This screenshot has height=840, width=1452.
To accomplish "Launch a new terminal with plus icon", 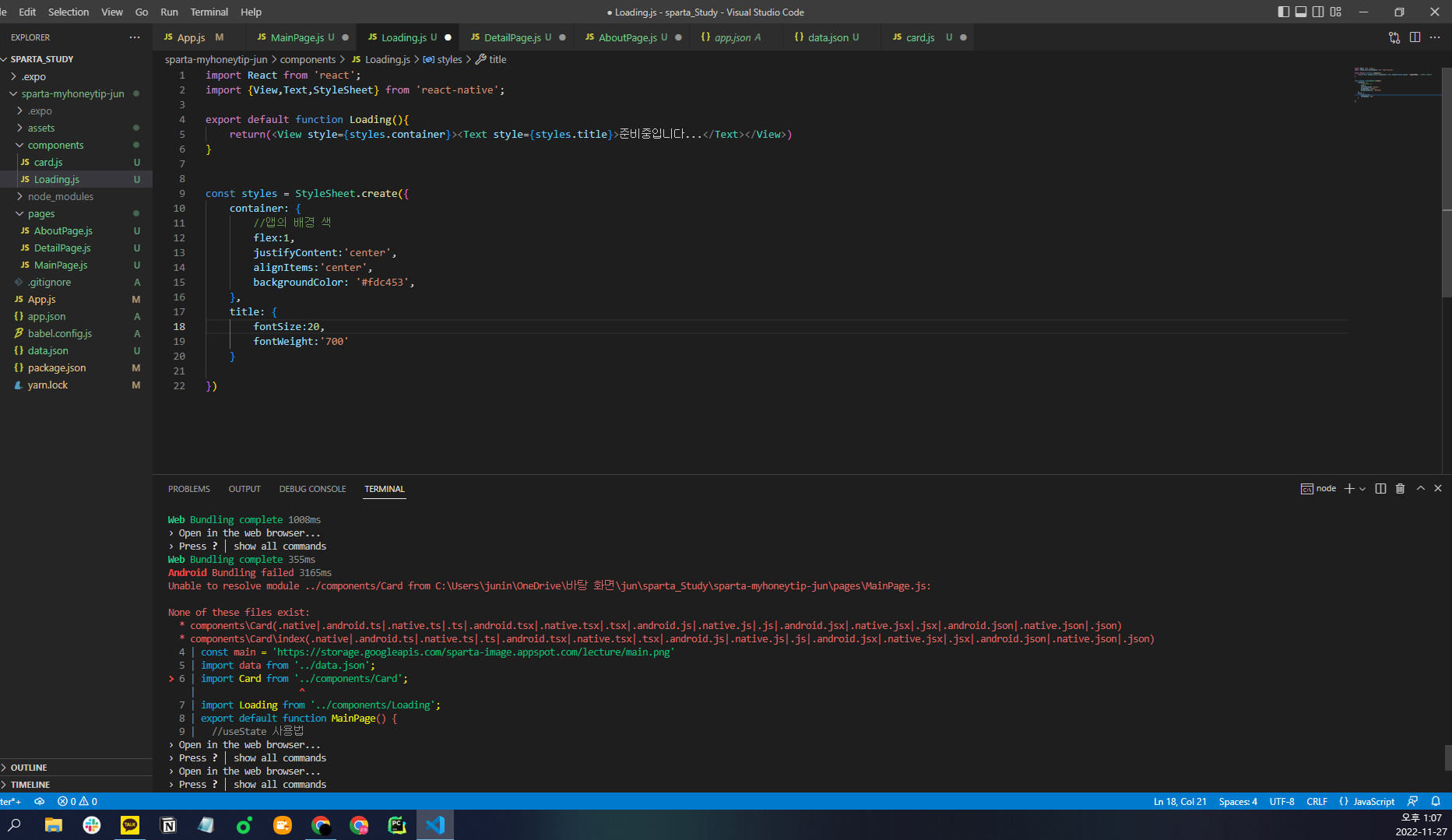I will (x=1349, y=488).
